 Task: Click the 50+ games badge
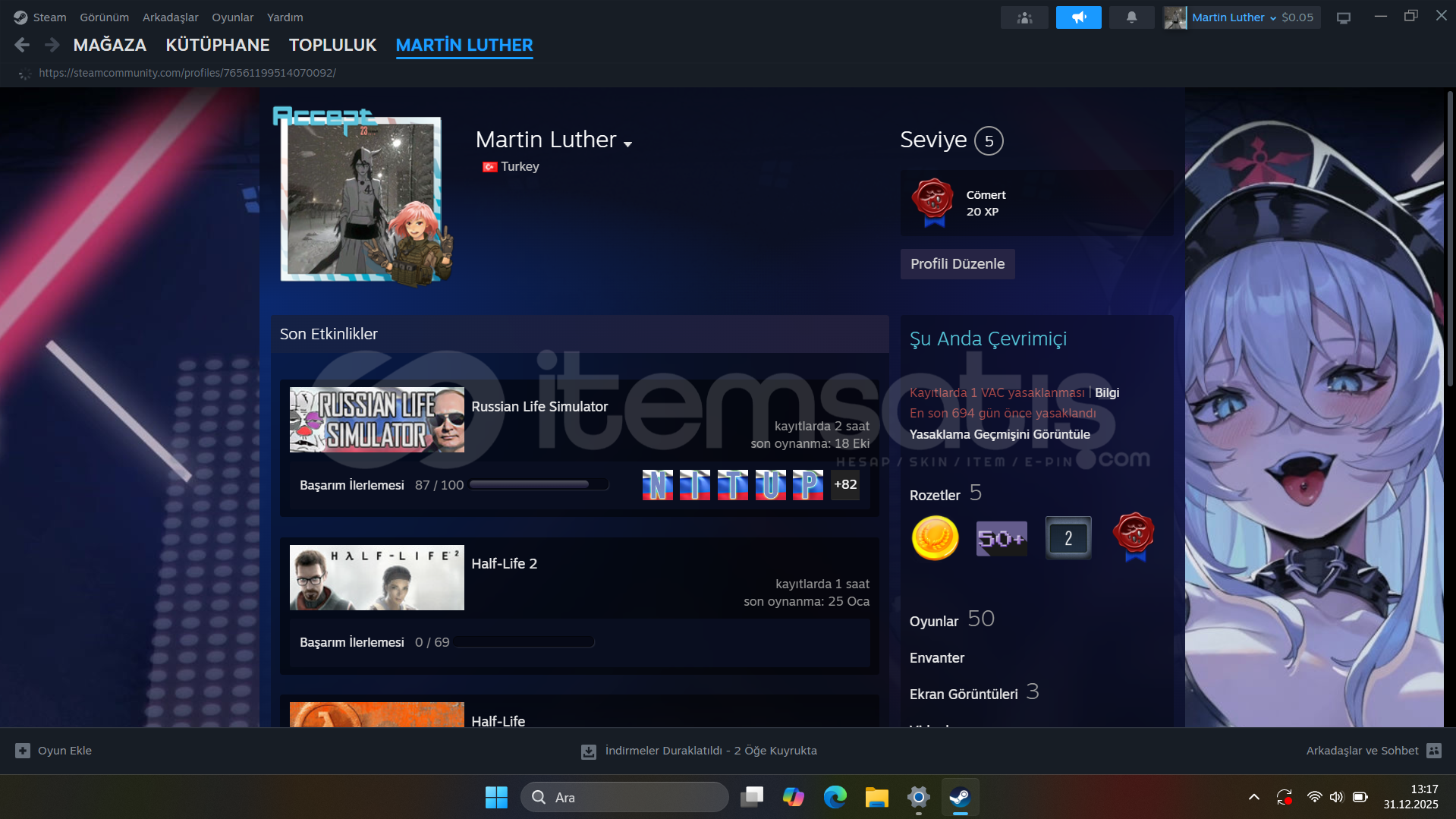coord(1002,538)
